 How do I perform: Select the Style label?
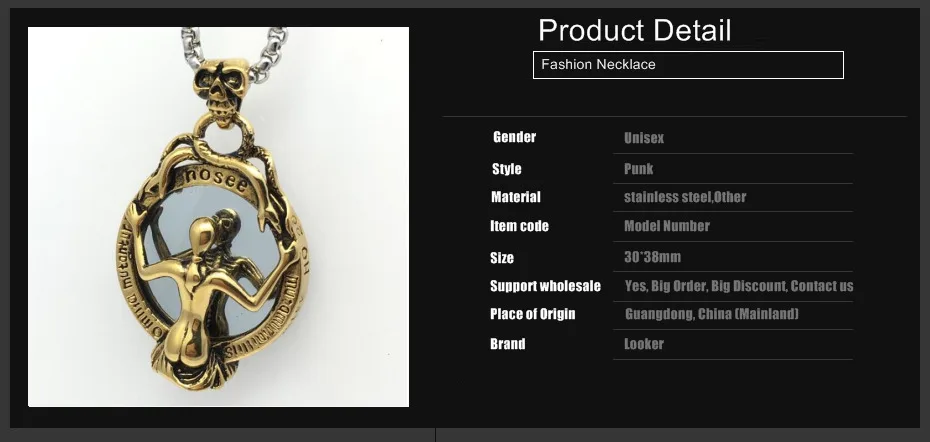click(x=507, y=169)
